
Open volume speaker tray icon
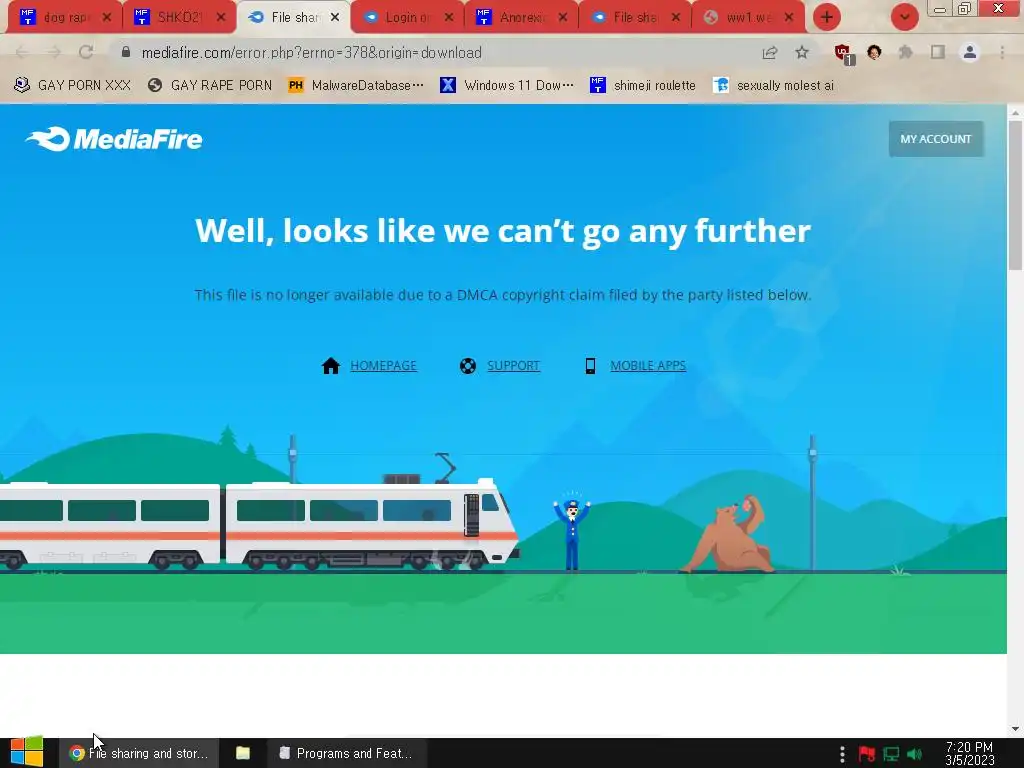914,754
